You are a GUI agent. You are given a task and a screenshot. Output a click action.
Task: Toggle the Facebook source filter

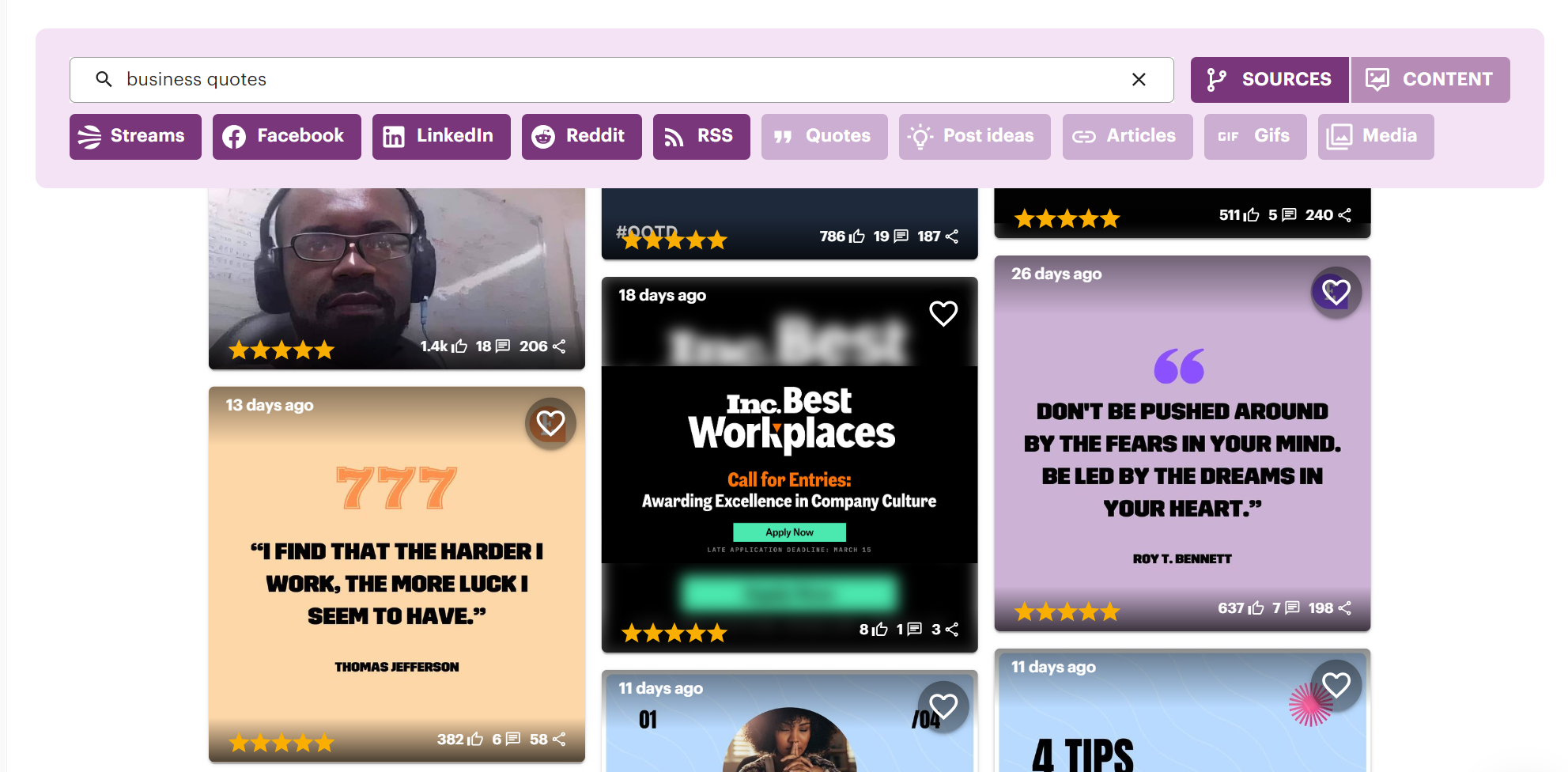coord(286,136)
